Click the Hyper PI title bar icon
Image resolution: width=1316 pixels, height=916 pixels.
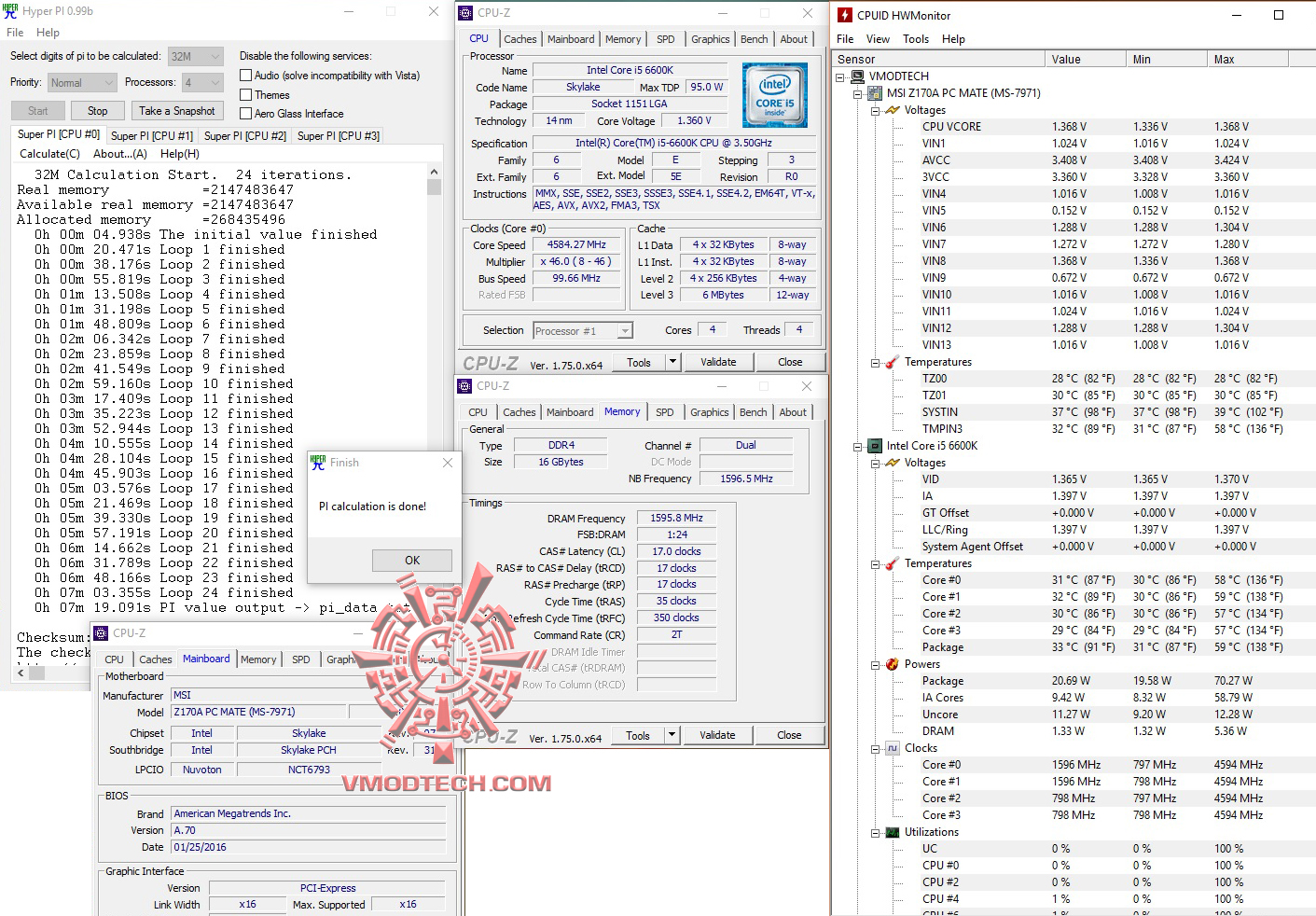tap(10, 11)
